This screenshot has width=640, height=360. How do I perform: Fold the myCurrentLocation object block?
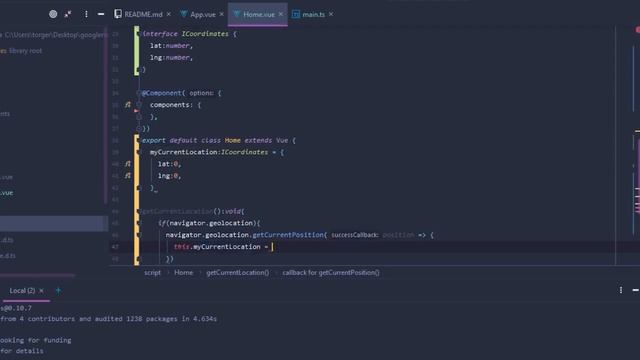click(x=138, y=152)
